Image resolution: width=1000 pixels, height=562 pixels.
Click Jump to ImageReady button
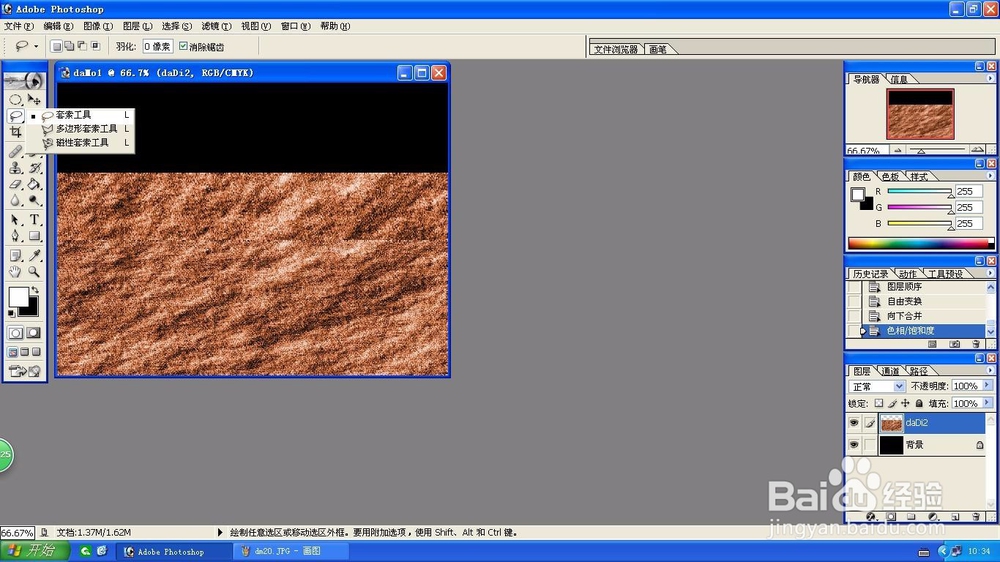24,371
